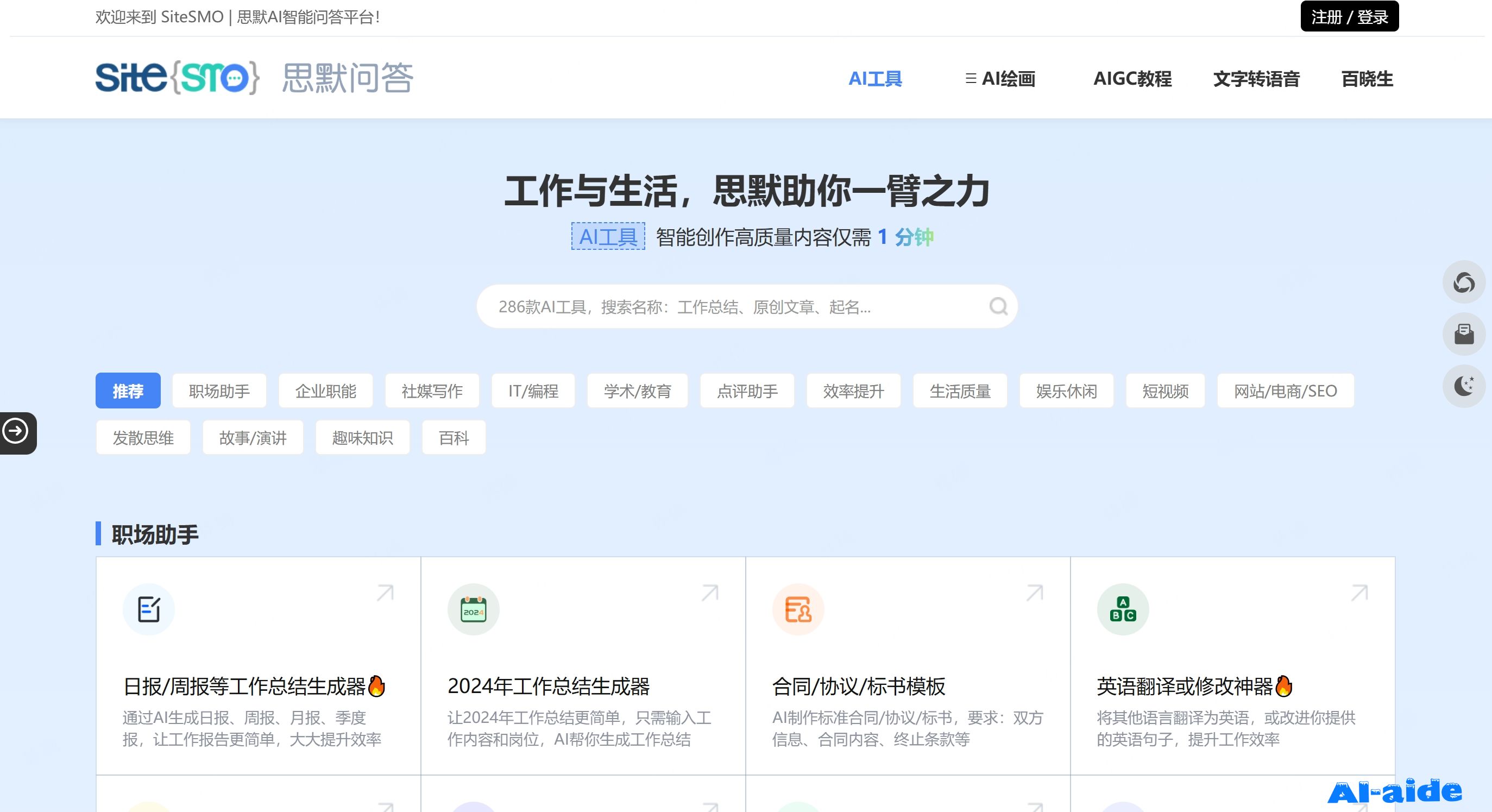
Task: Click description 通过AI生成日报、周报 text
Action: (x=252, y=728)
